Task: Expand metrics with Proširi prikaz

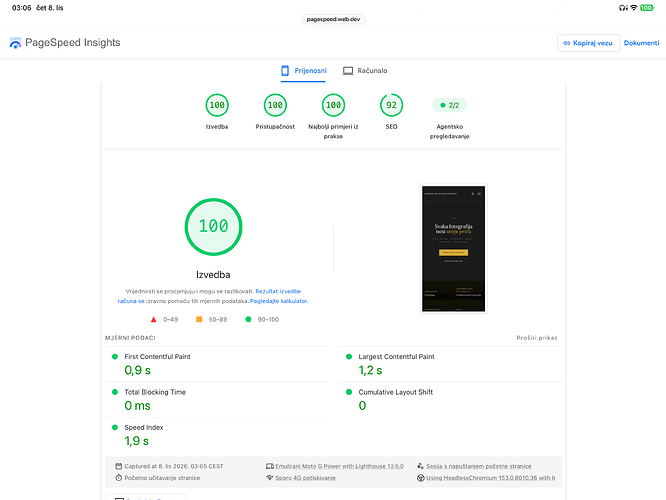Action: (537, 338)
